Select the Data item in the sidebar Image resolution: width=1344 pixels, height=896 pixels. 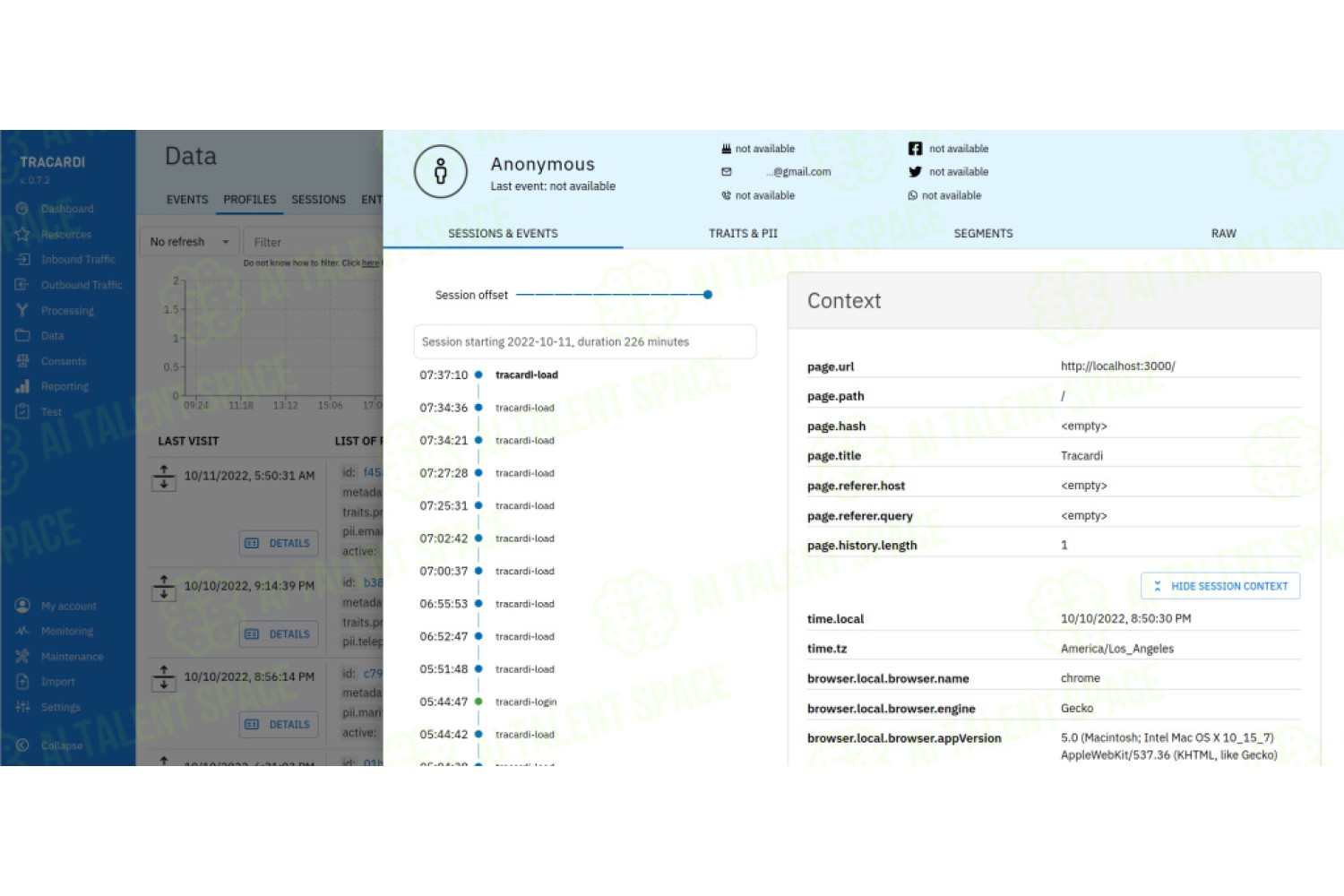pyautogui.click(x=40, y=336)
